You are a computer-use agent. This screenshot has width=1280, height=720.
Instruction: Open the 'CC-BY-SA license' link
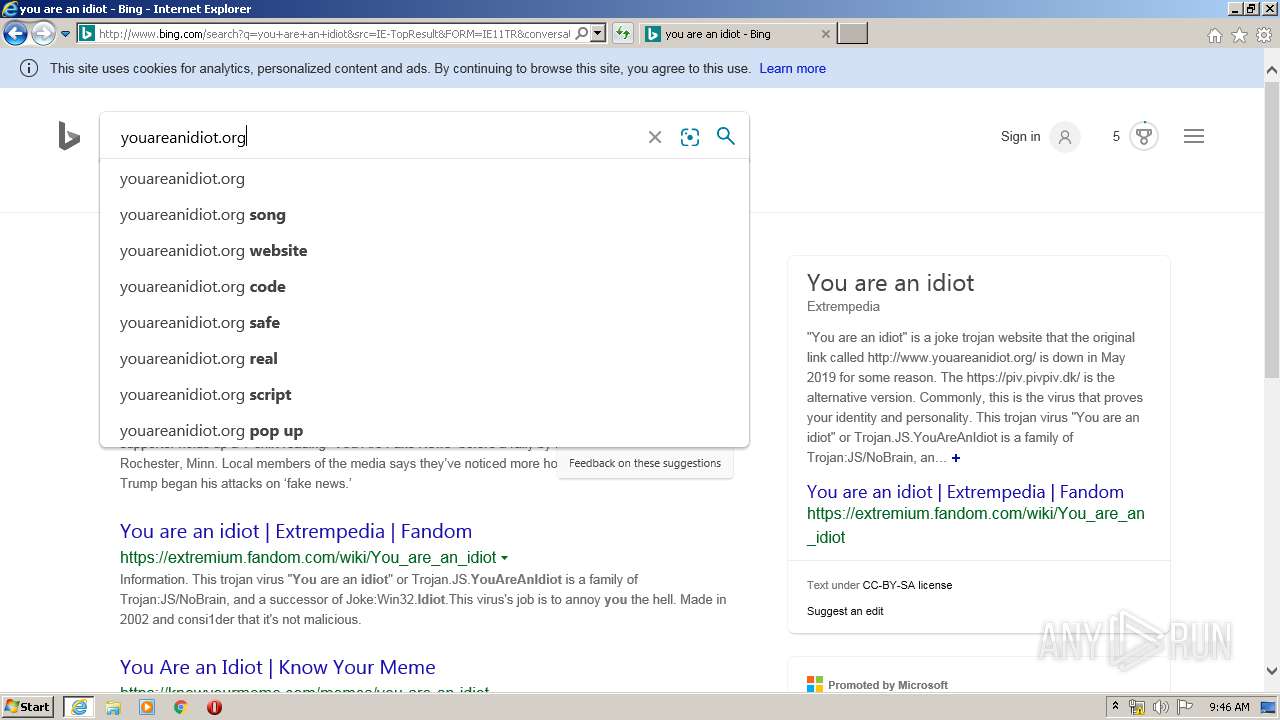907,585
